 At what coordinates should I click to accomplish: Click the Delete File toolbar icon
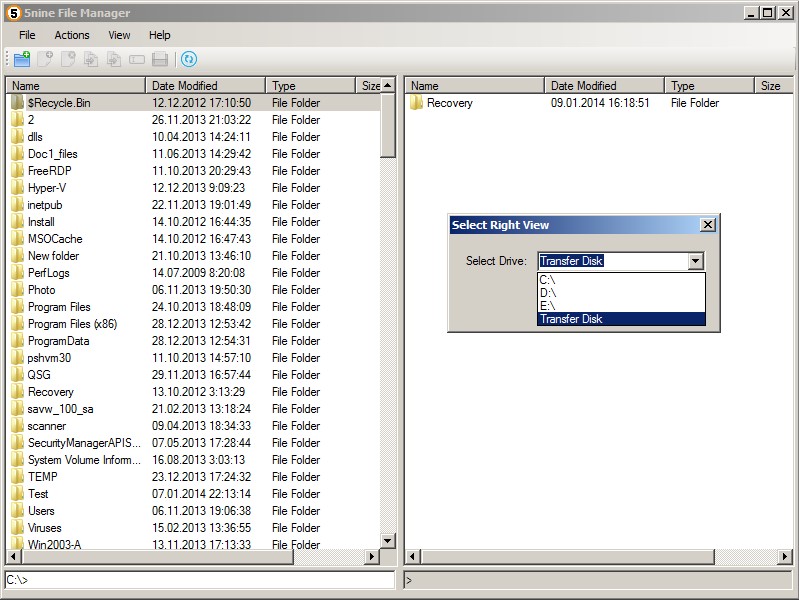pos(68,59)
